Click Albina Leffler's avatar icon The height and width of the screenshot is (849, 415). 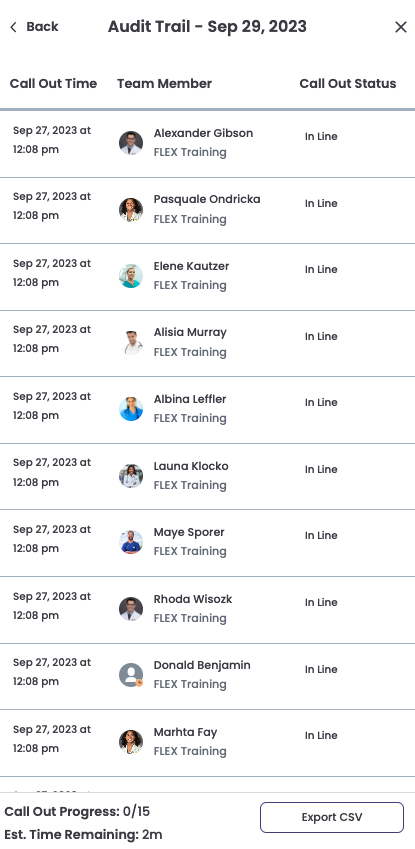coord(131,409)
